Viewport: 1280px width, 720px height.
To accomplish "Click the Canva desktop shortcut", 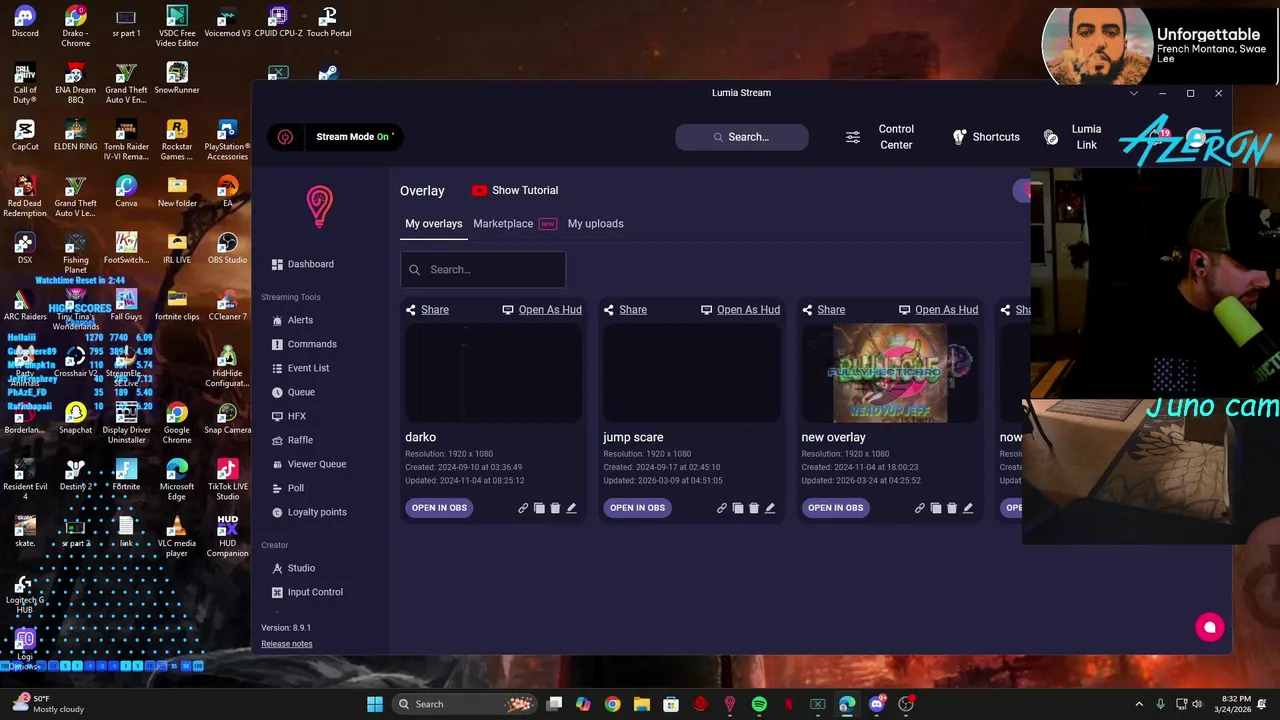I will (x=126, y=192).
